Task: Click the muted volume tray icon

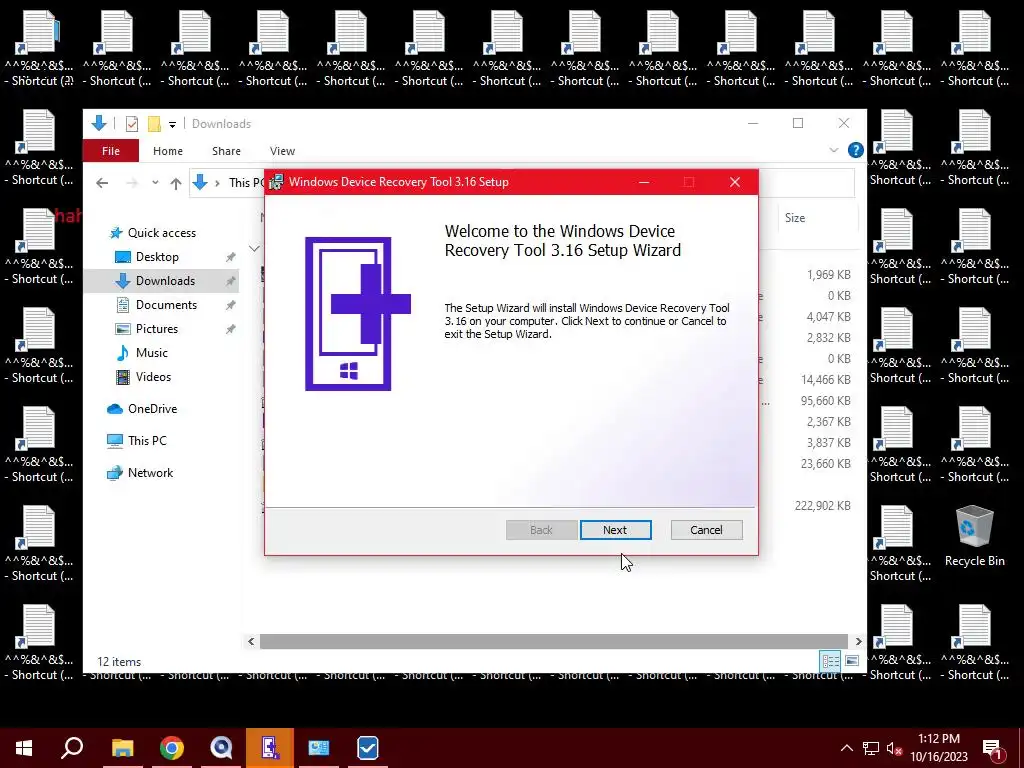Action: coord(894,749)
